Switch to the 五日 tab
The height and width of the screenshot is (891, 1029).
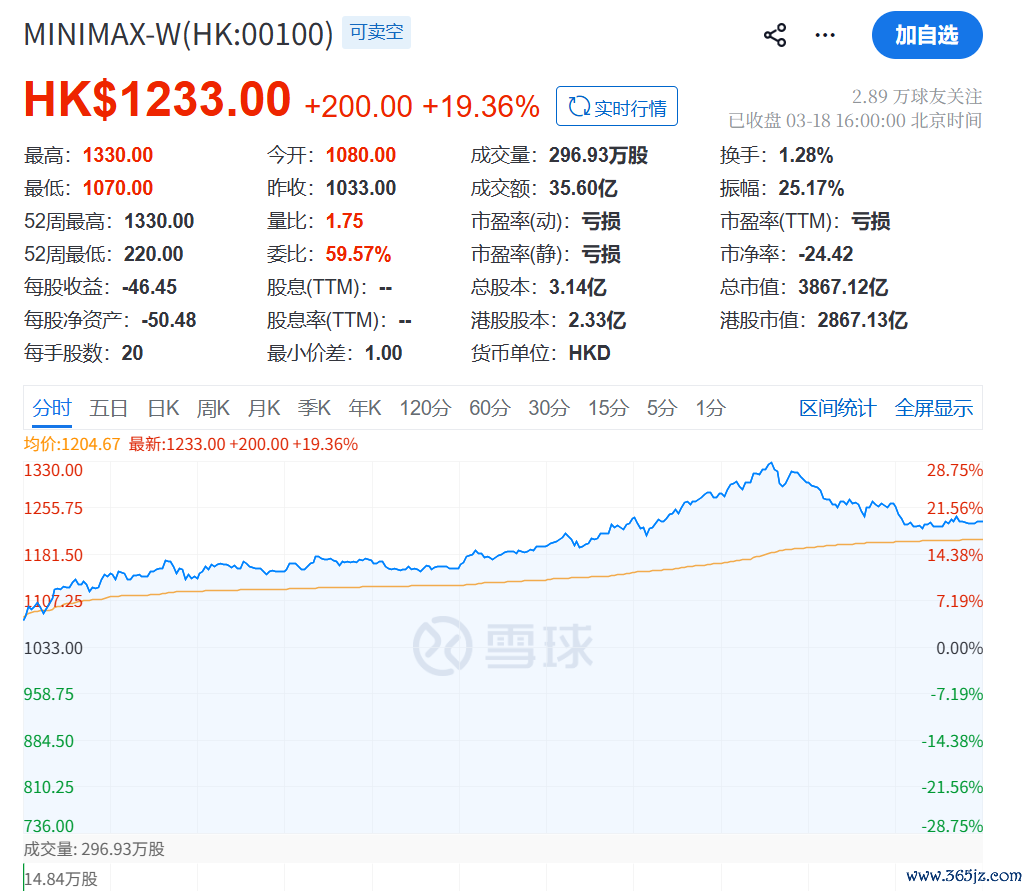pos(108,408)
